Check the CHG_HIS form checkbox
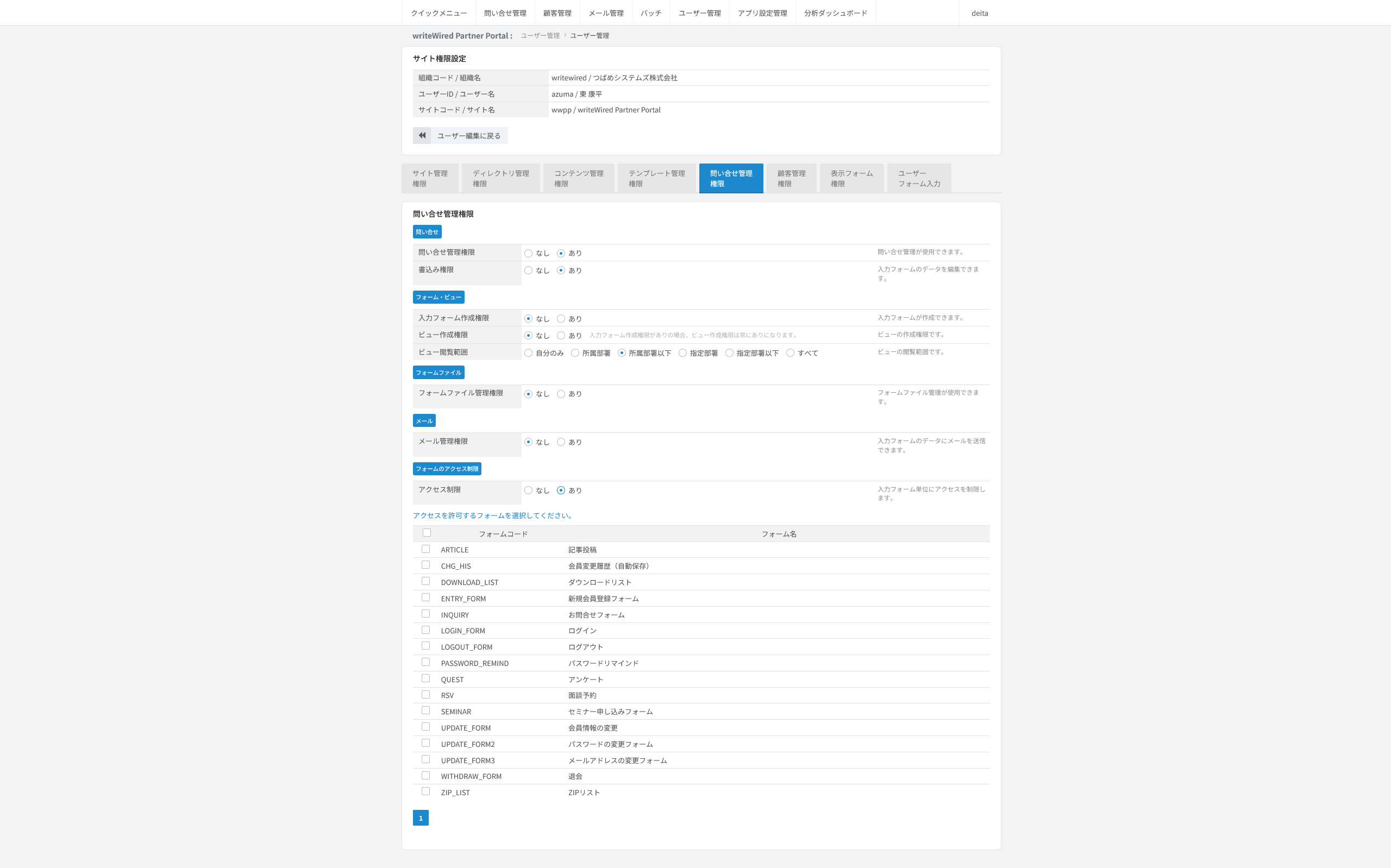This screenshot has height=868, width=1391. pyautogui.click(x=425, y=565)
